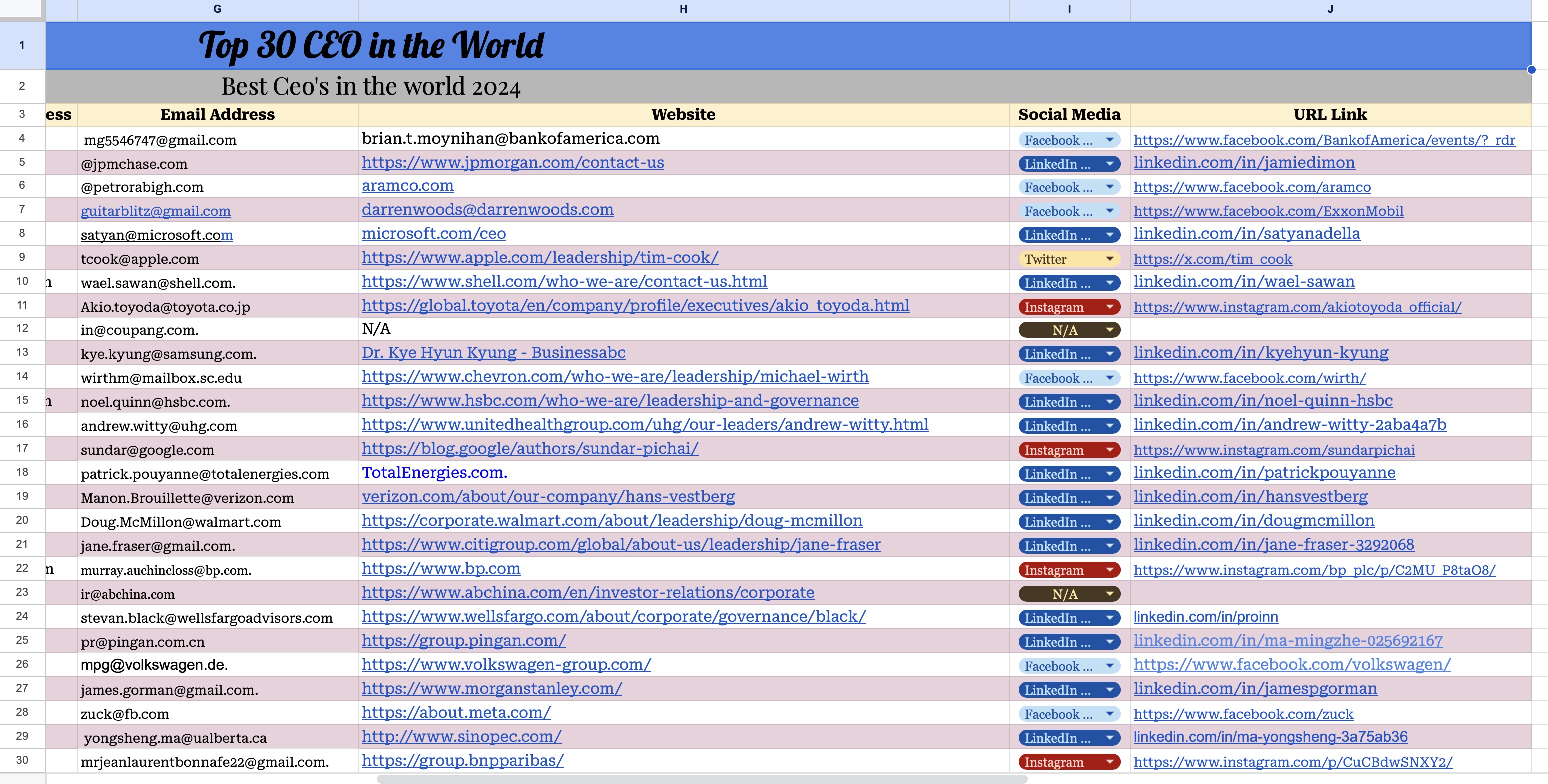The image size is (1548, 784).
Task: Select row 12 header
Action: coord(22,328)
